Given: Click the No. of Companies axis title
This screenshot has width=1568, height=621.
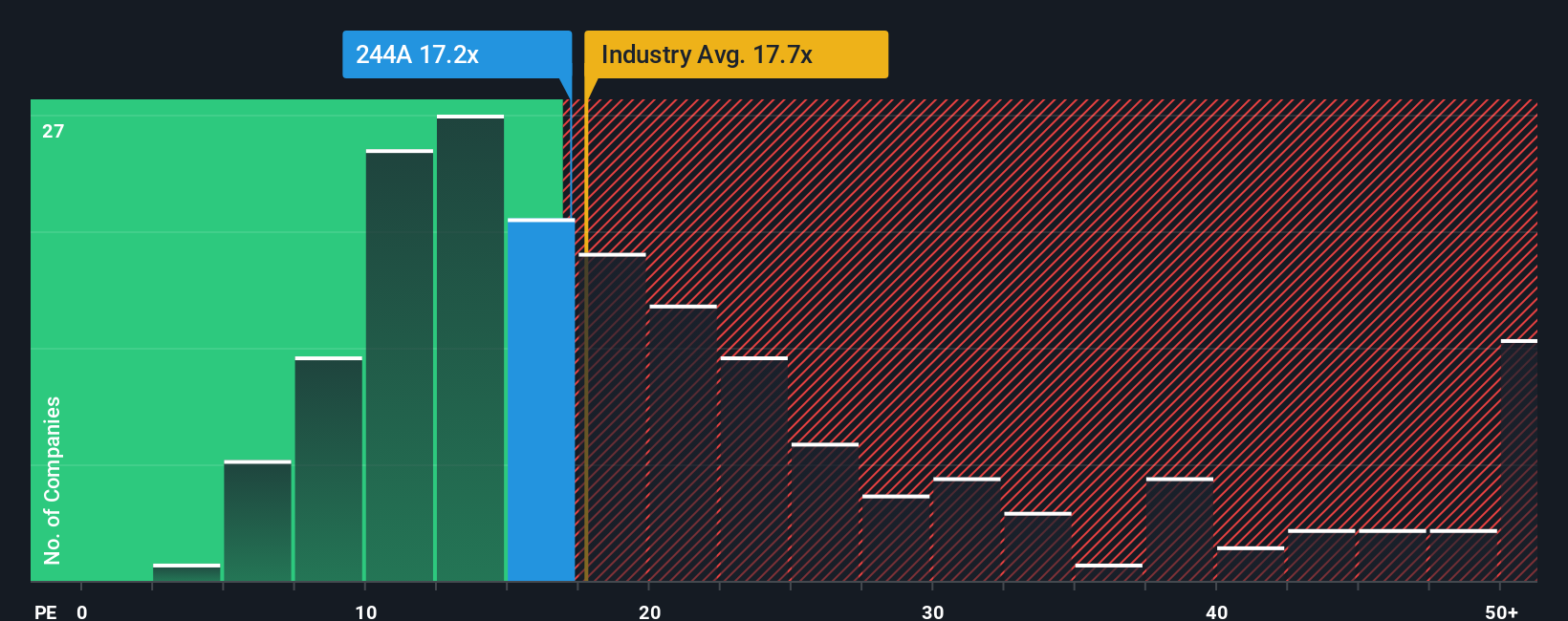Looking at the screenshot, I should (52, 480).
